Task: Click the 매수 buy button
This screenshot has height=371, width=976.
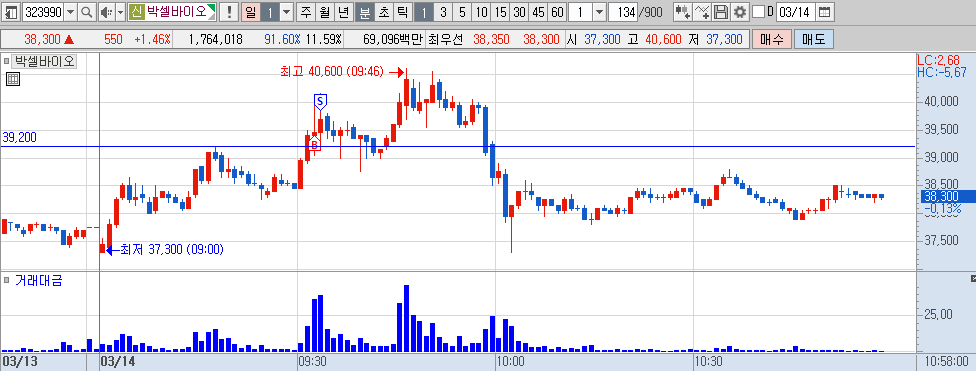Action: pyautogui.click(x=772, y=39)
